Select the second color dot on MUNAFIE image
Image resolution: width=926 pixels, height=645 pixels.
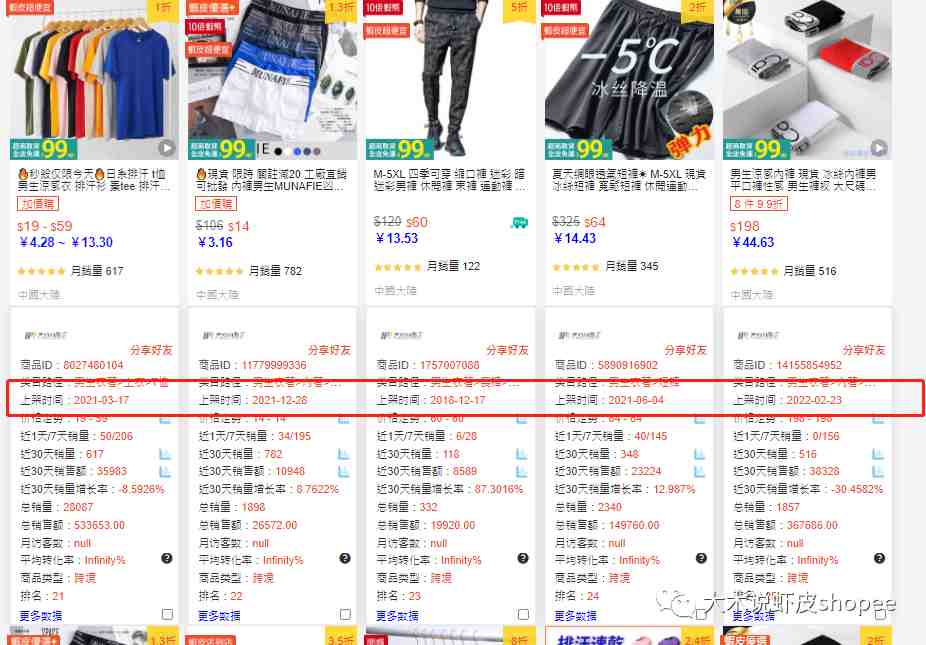[x=288, y=151]
